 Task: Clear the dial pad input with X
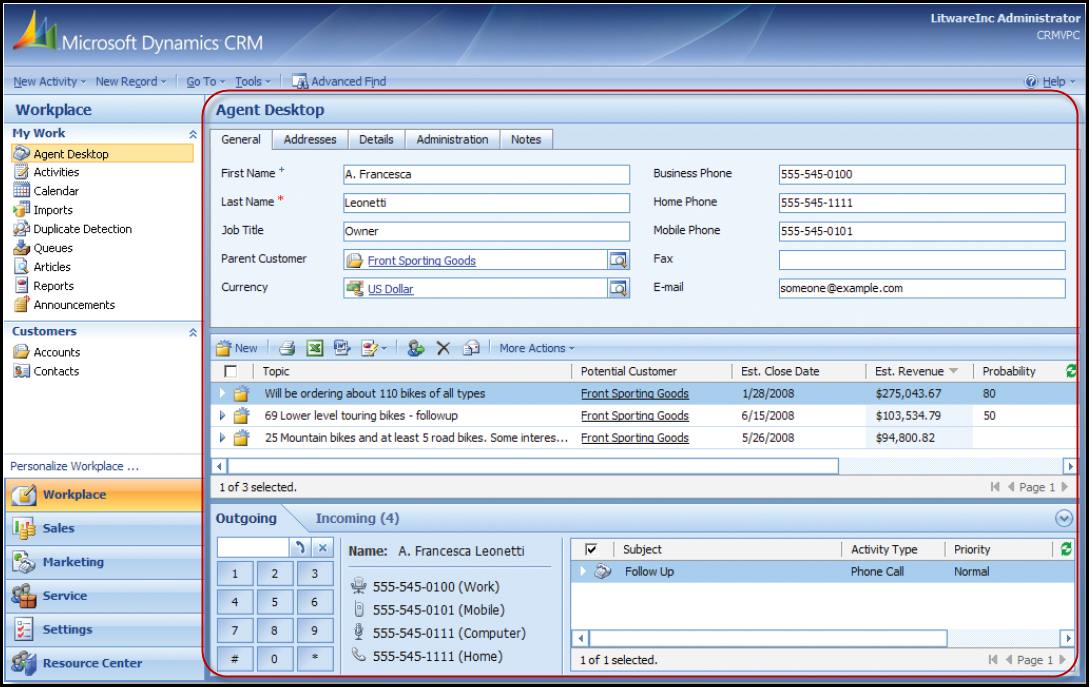(x=323, y=547)
